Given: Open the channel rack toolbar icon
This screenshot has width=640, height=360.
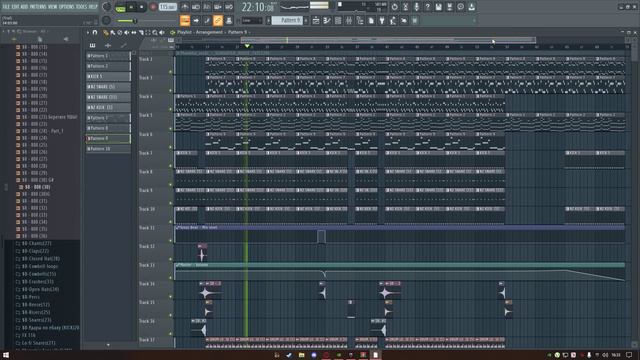Looking at the screenshot, I should (338, 20).
